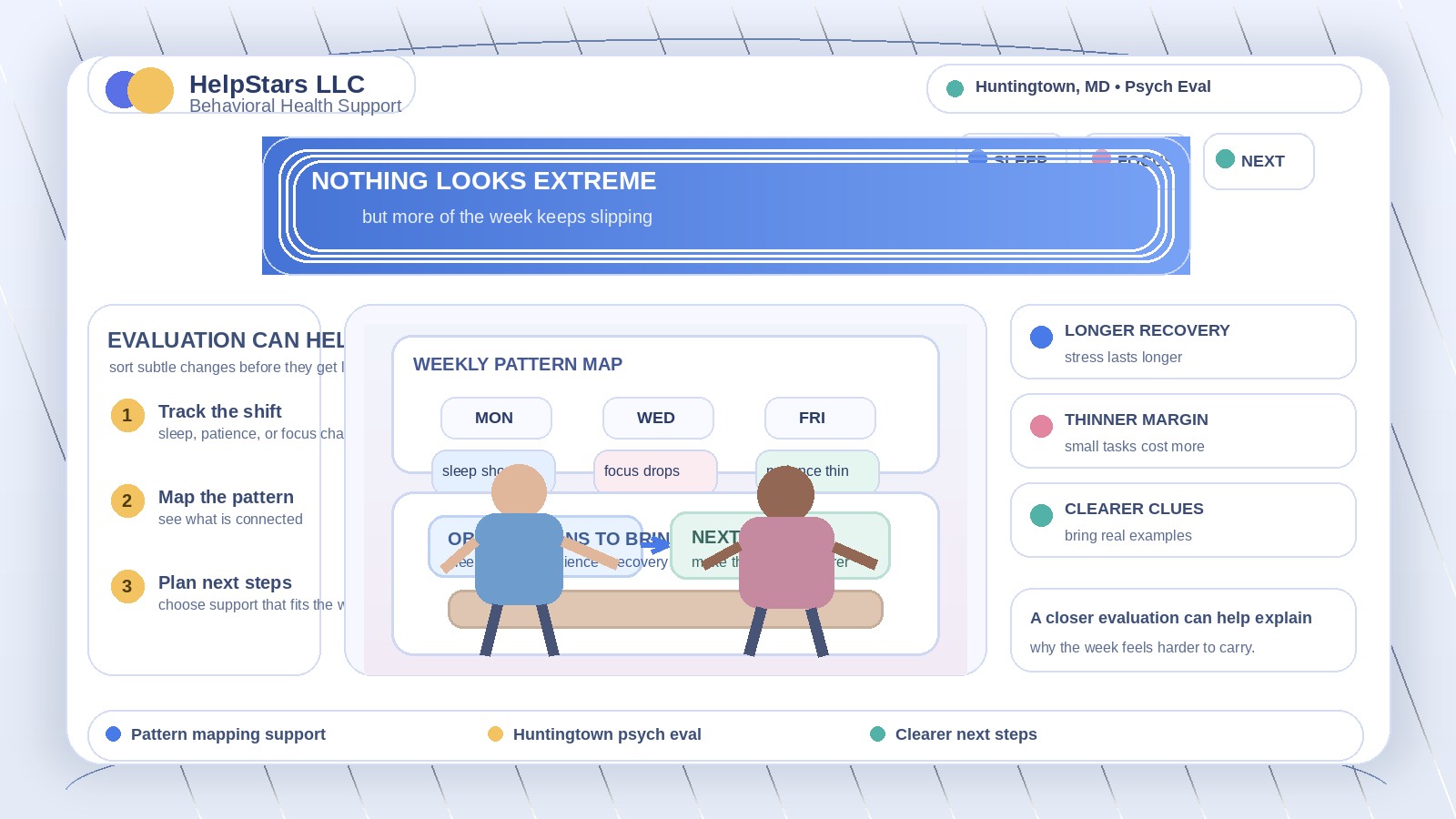Select the WED day pill
The width and height of the screenshot is (1456, 819).
658,418
